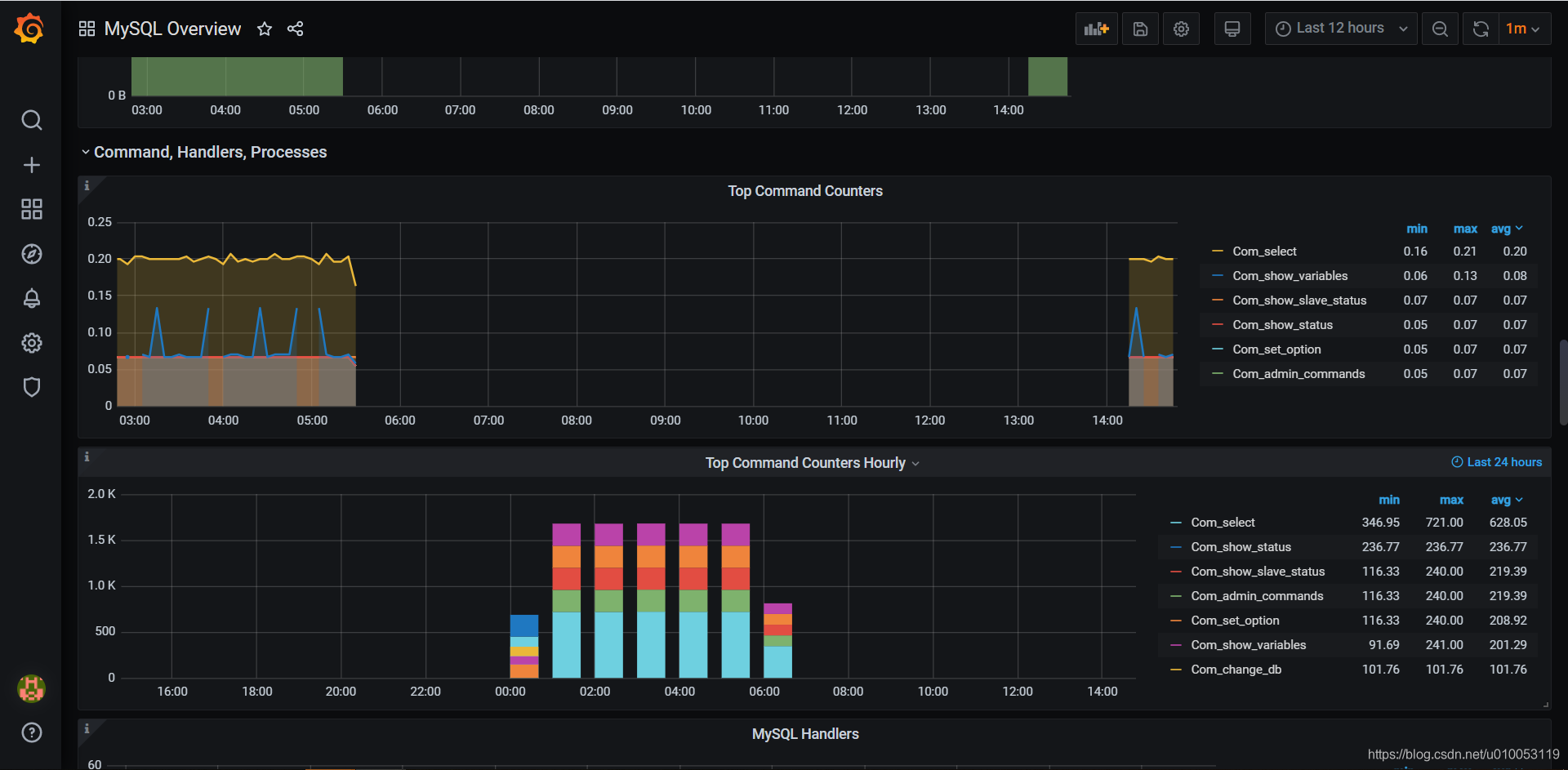Save the dashboard with disk icon
This screenshot has height=770, width=1568.
(x=1140, y=29)
